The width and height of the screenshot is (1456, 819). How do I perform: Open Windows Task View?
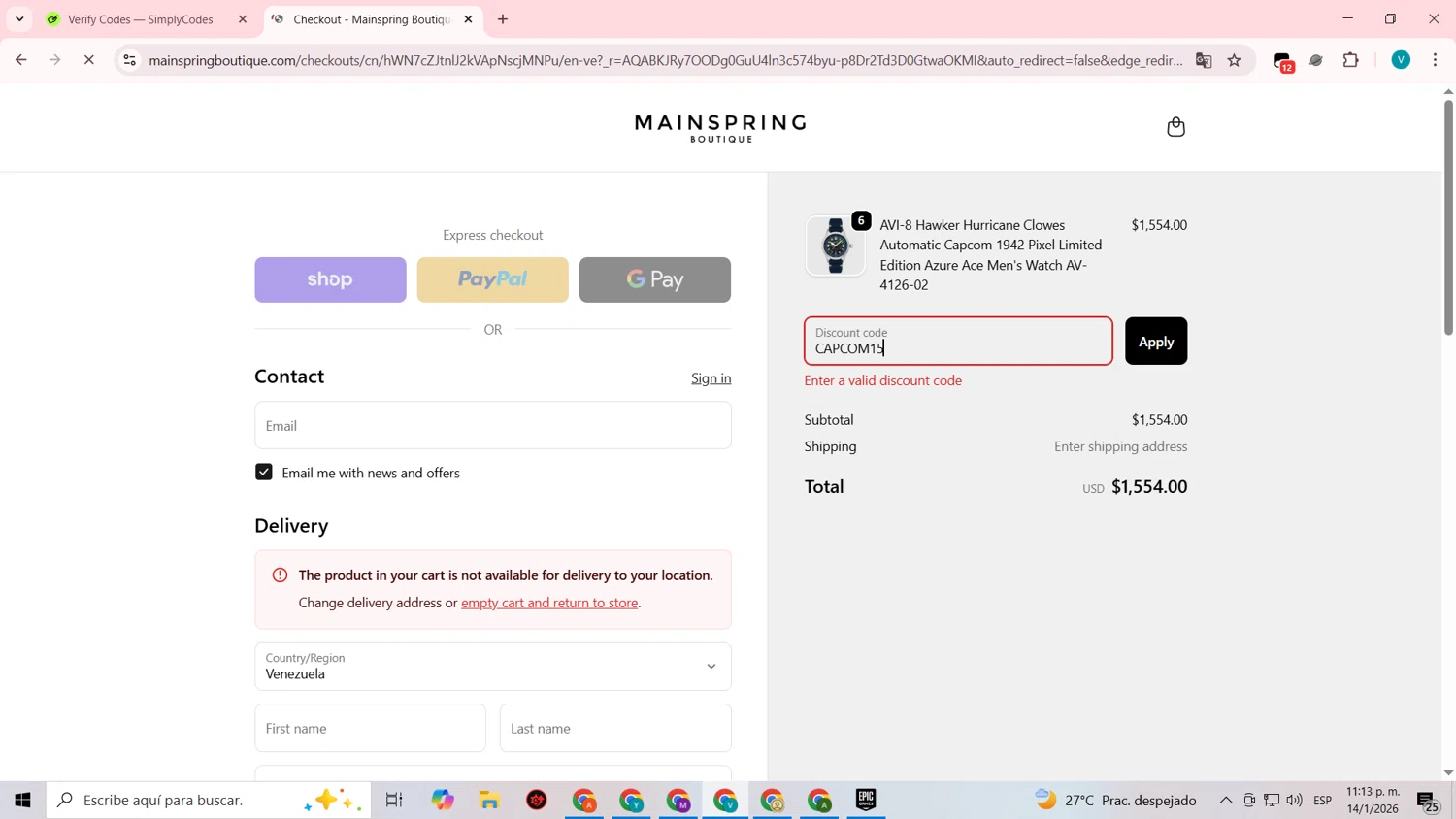point(394,801)
